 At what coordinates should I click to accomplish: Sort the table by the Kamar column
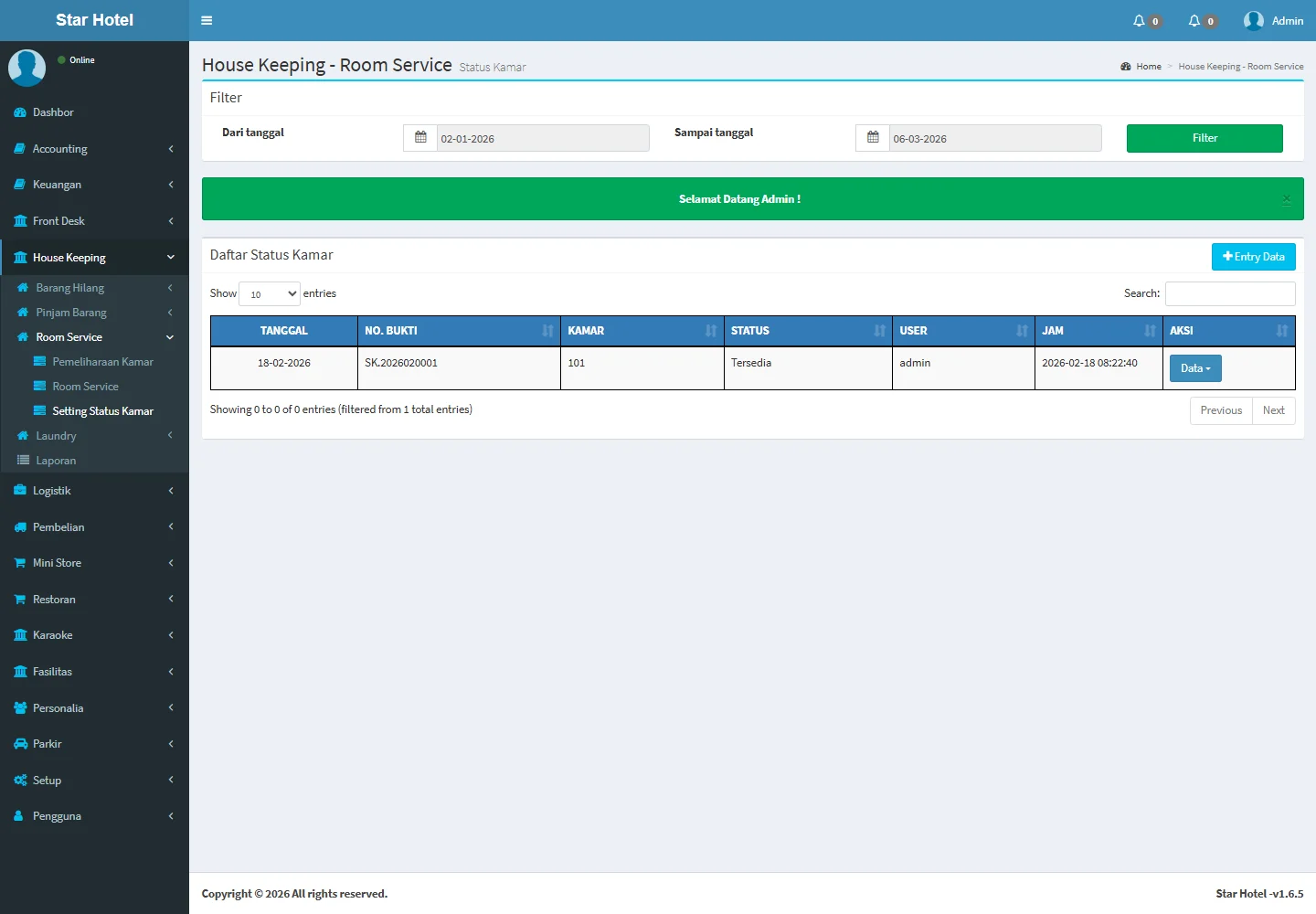pyautogui.click(x=642, y=331)
